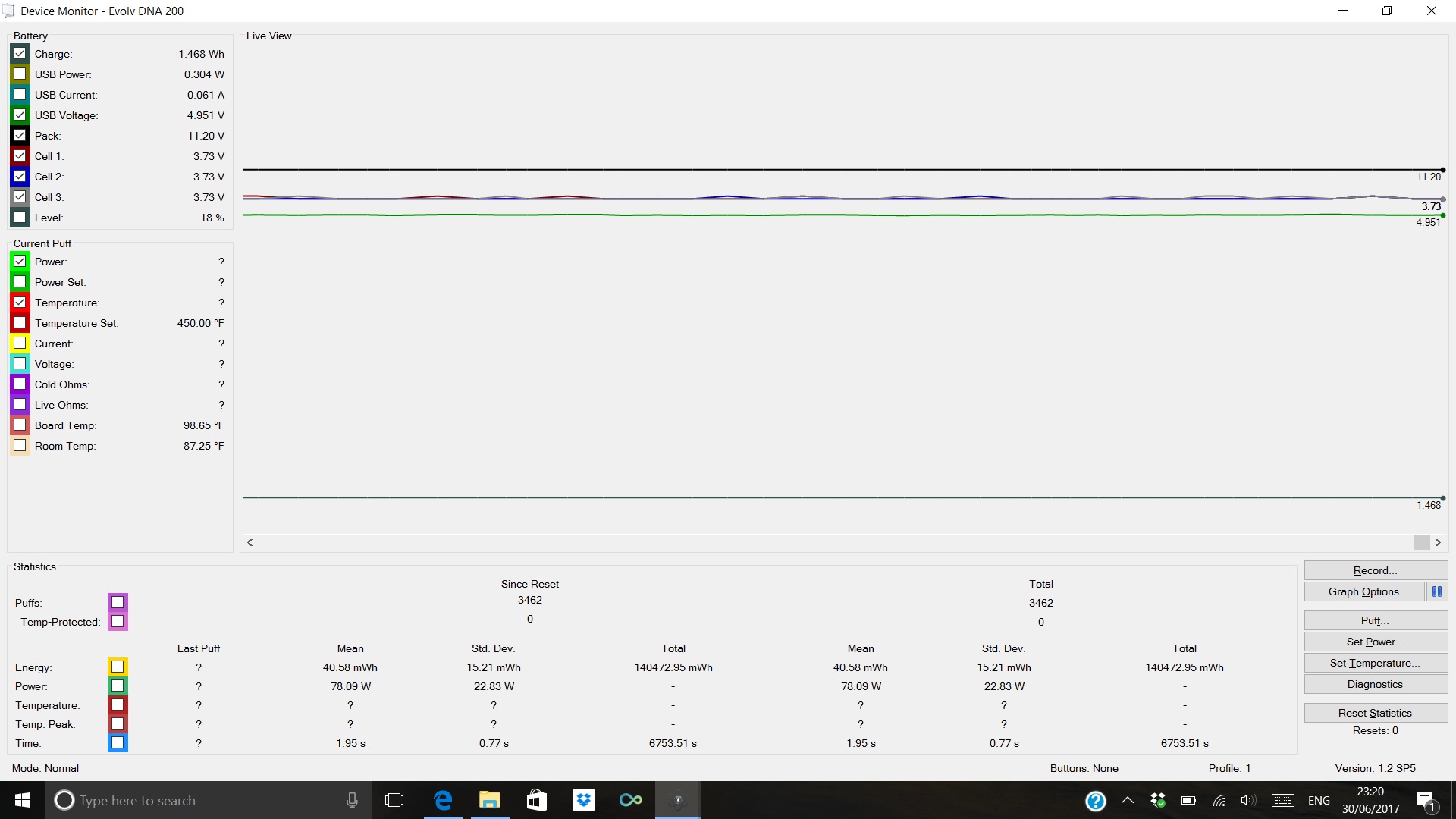This screenshot has width=1456, height=819.
Task: Uncheck the Charge graph checkbox
Action: point(20,53)
